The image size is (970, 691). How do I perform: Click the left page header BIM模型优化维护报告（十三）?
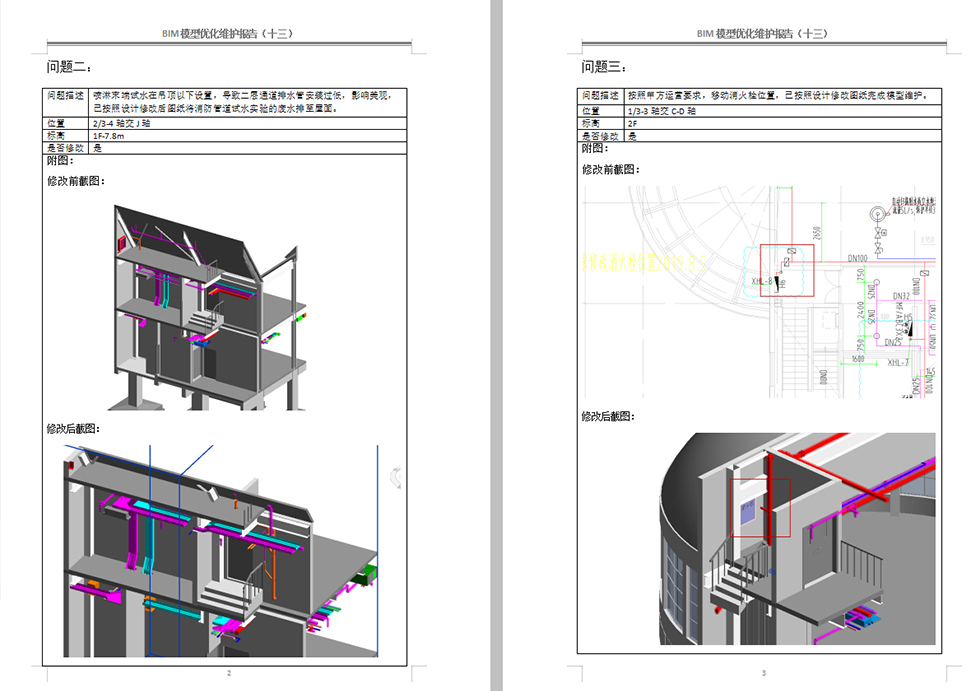coord(228,33)
